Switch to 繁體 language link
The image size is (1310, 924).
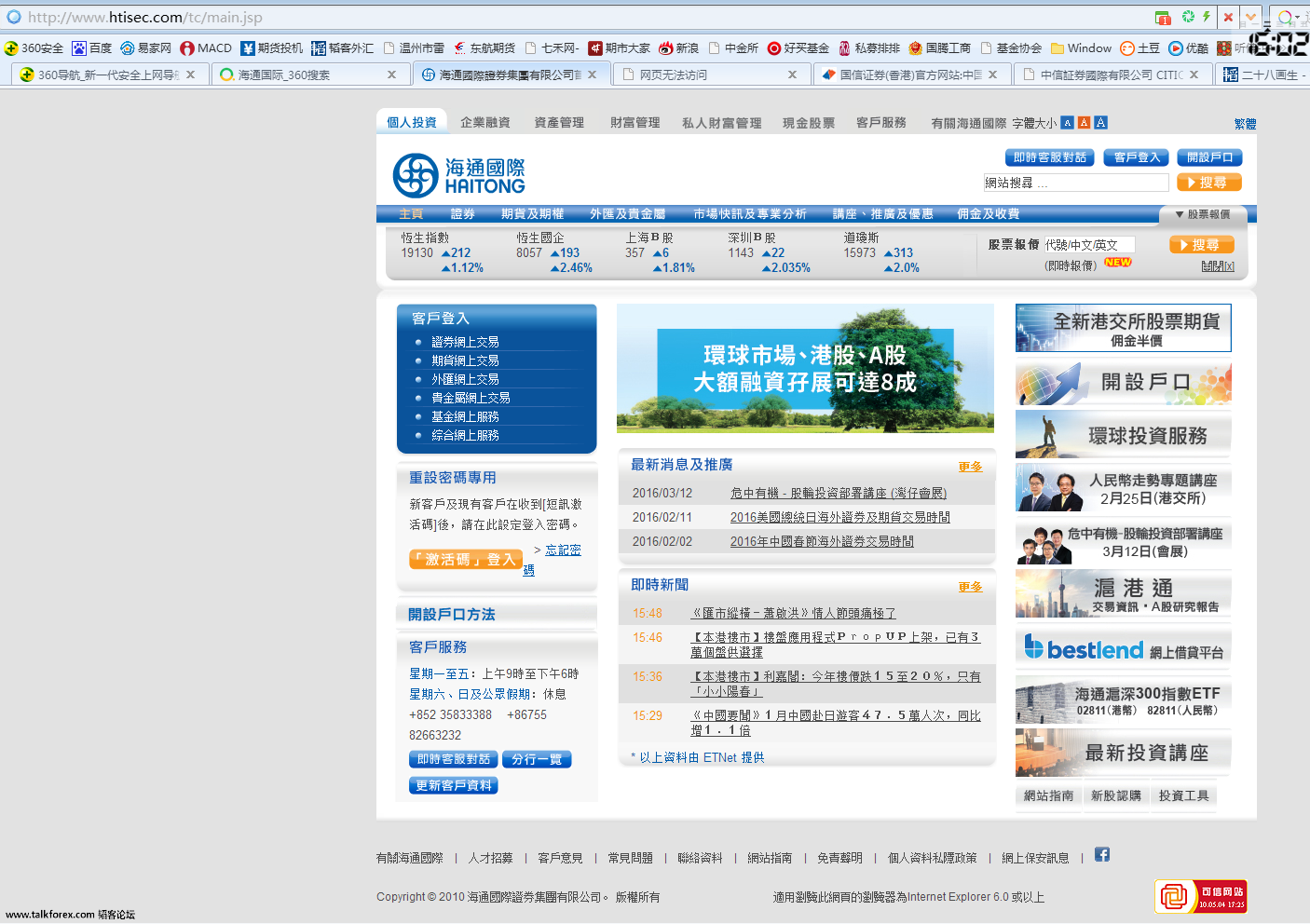pos(1245,124)
